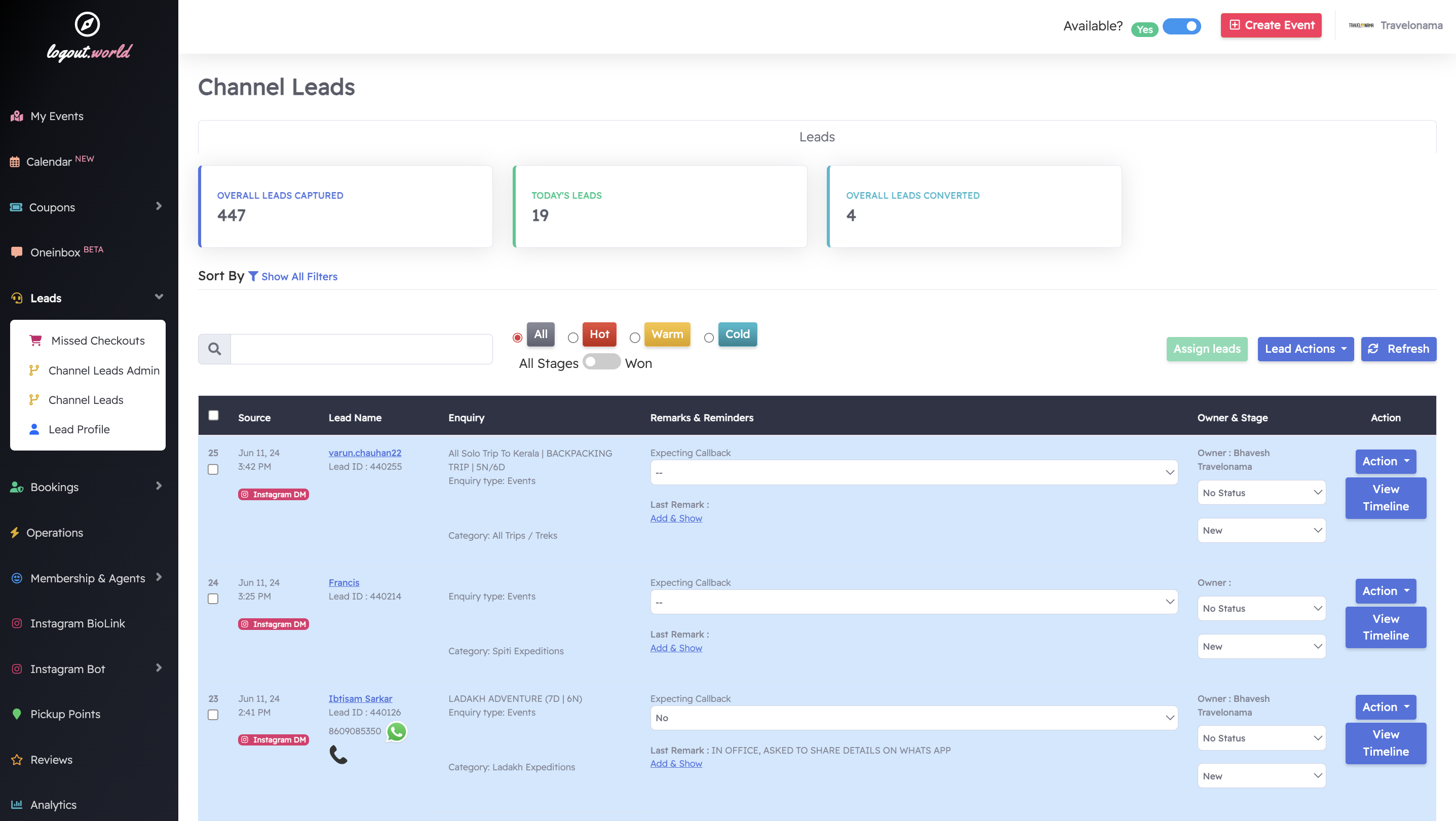
Task: Open My Events from the sidebar
Action: [57, 116]
